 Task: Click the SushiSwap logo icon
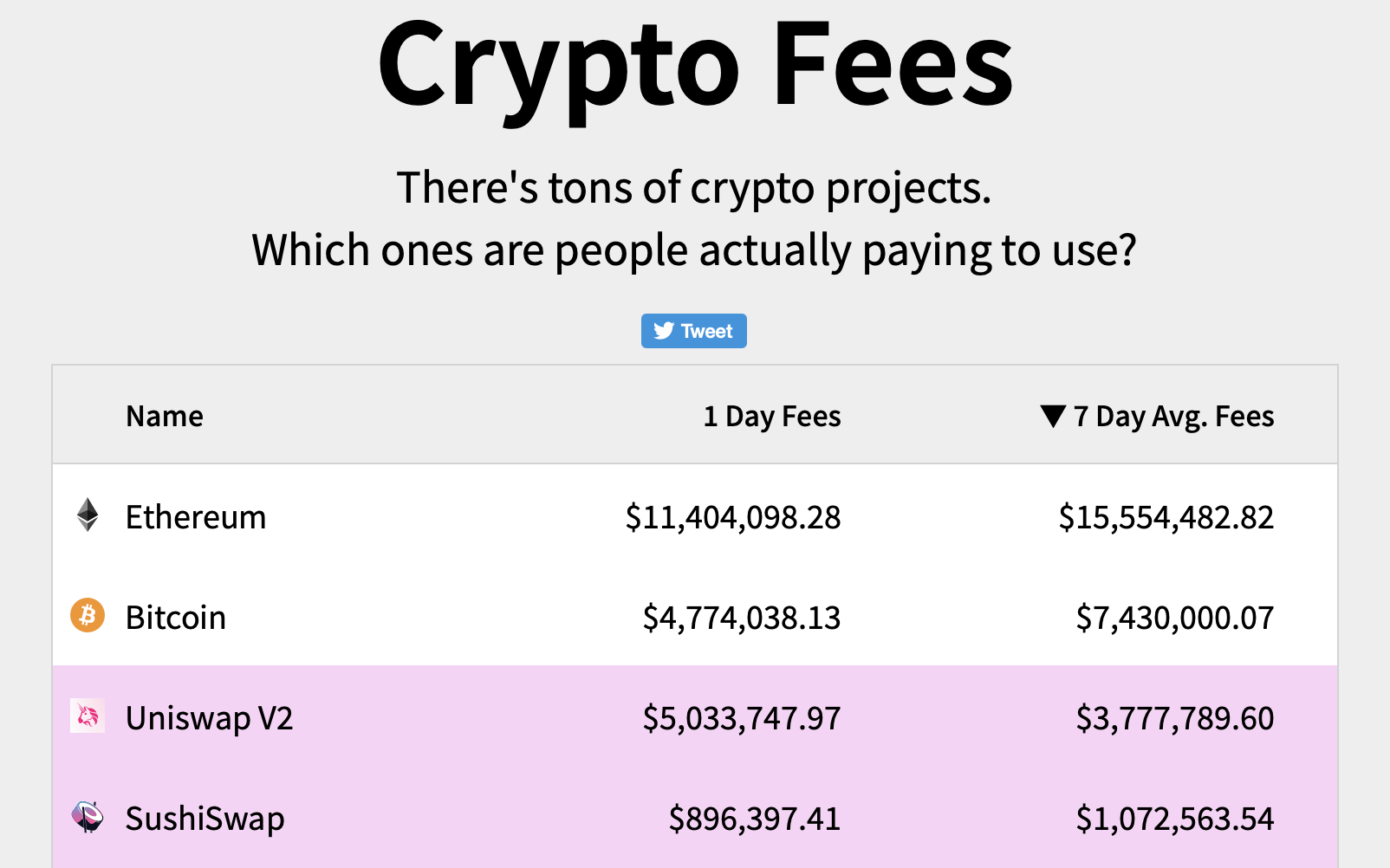tap(88, 816)
